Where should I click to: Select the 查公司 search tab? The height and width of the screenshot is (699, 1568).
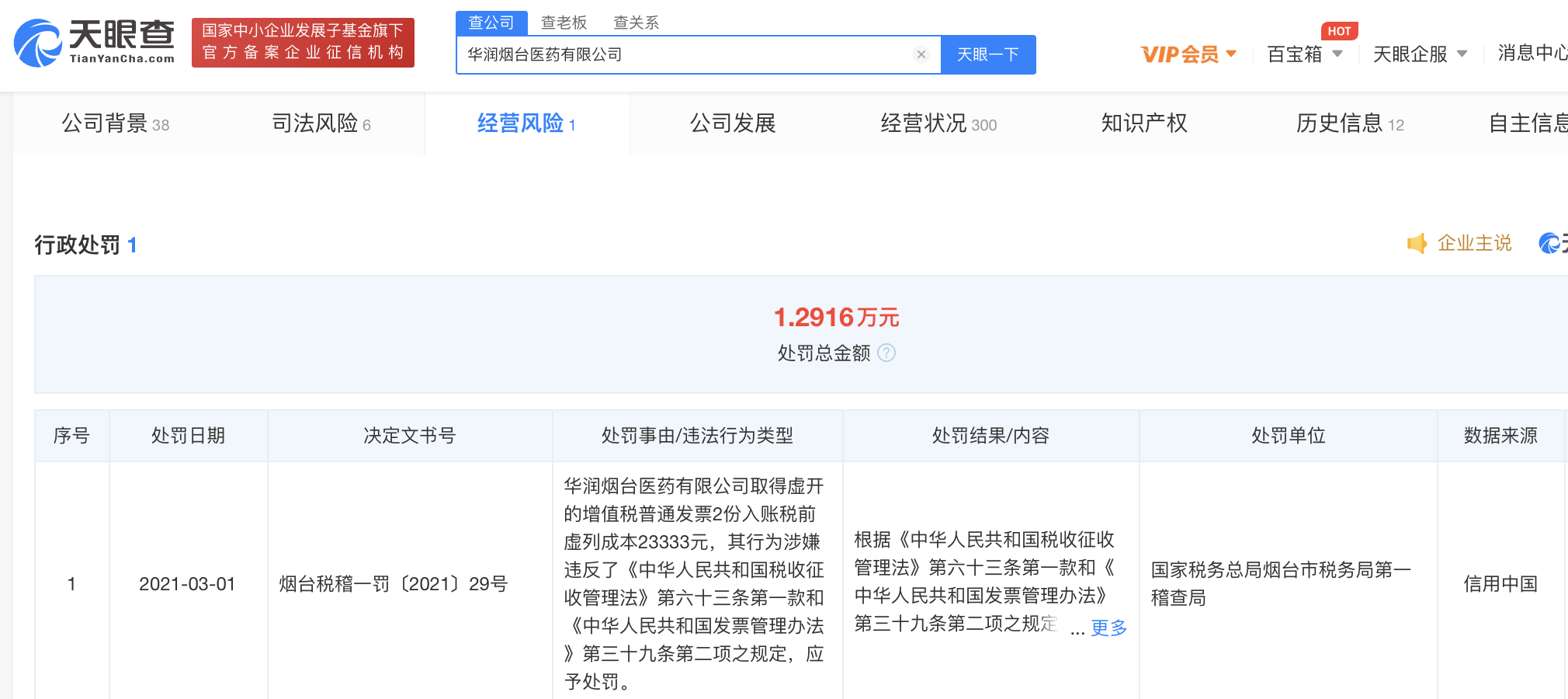491,23
